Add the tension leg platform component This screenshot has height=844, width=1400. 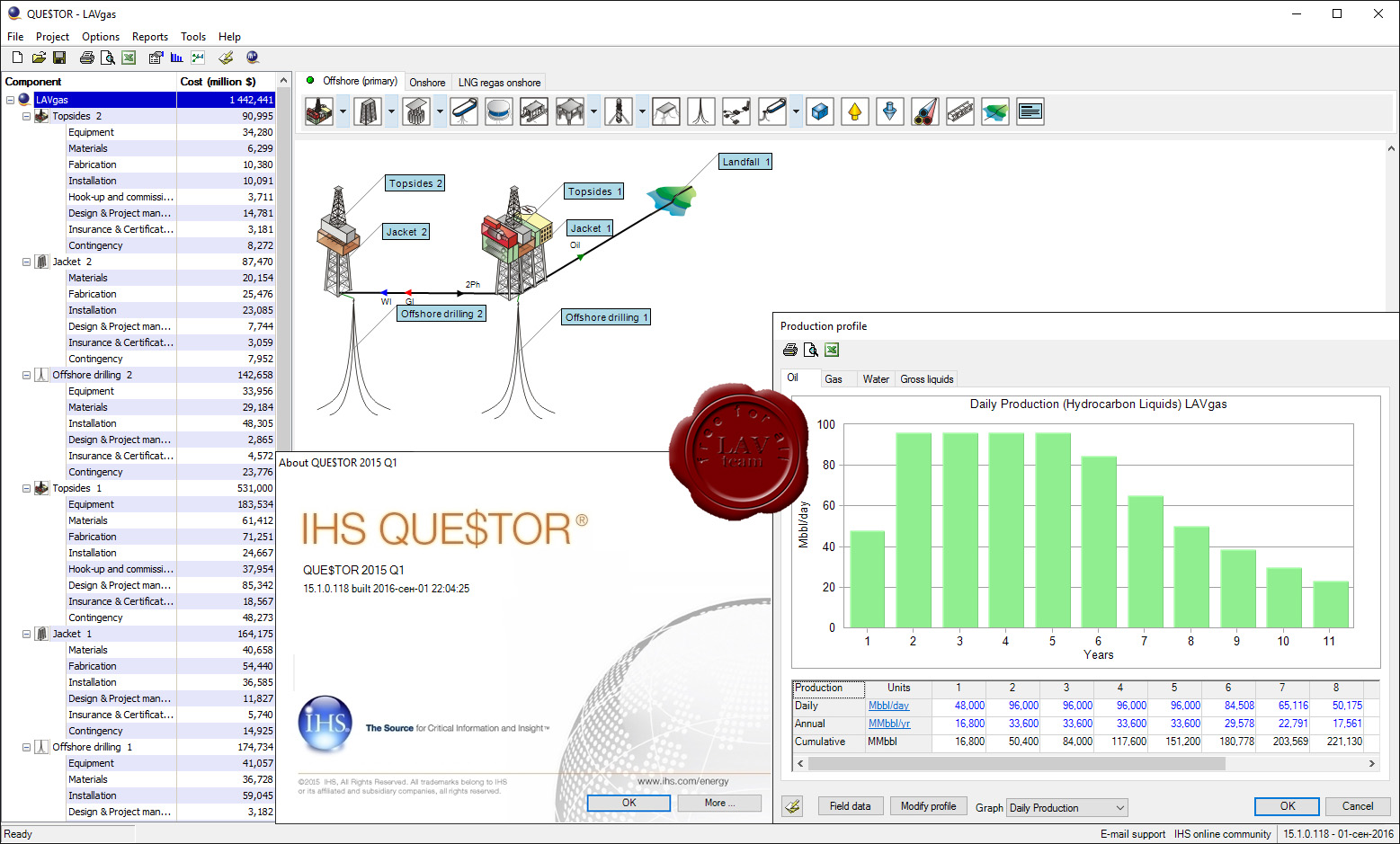[570, 112]
